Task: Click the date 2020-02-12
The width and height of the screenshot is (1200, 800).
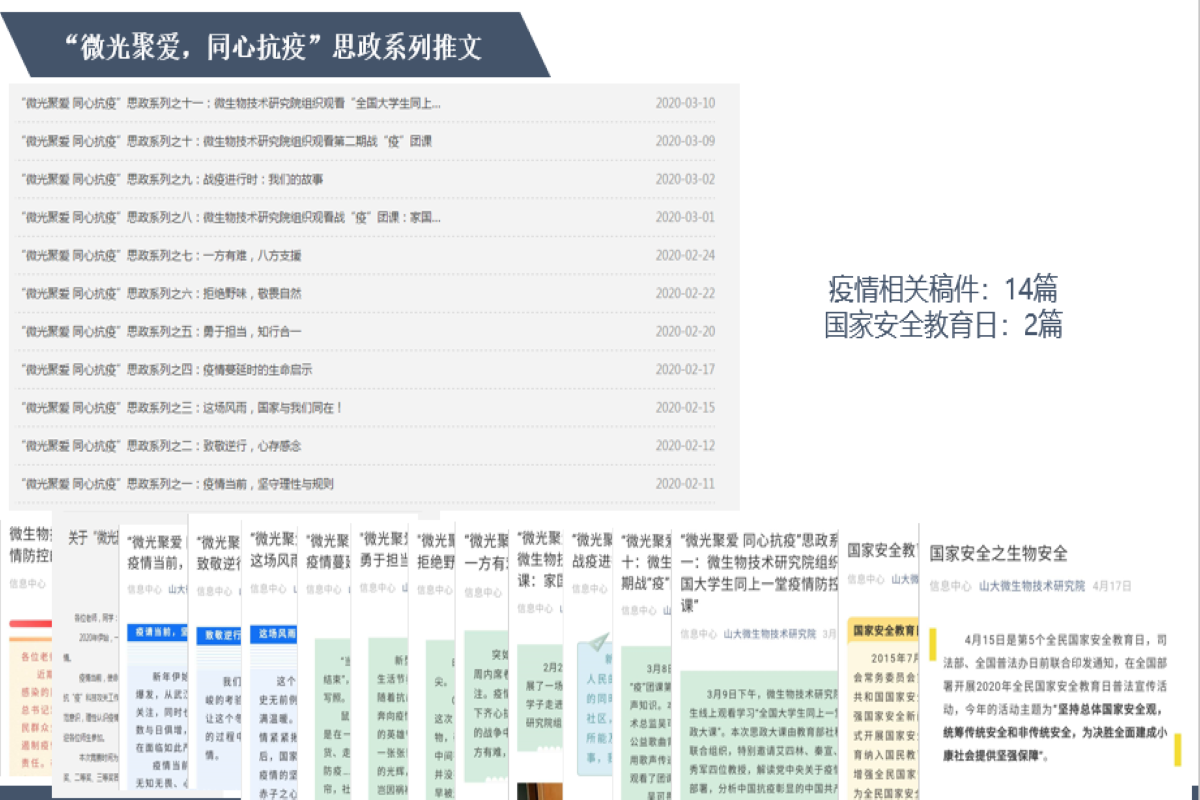Action: (x=685, y=445)
